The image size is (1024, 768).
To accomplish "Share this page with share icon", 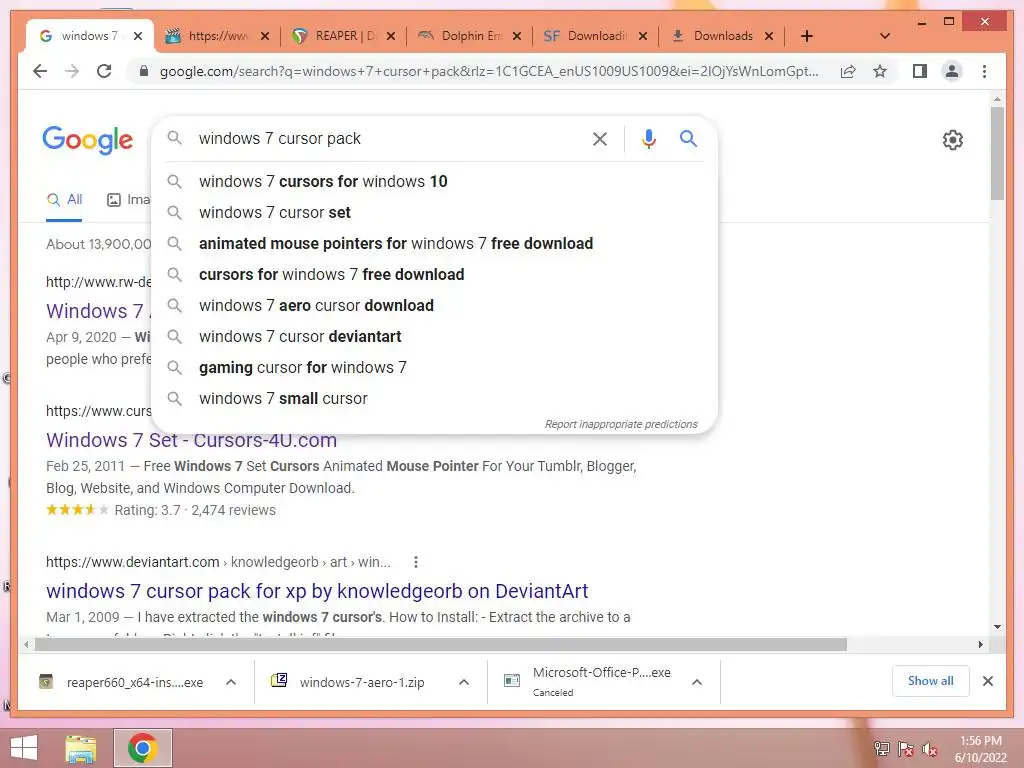I will click(848, 71).
